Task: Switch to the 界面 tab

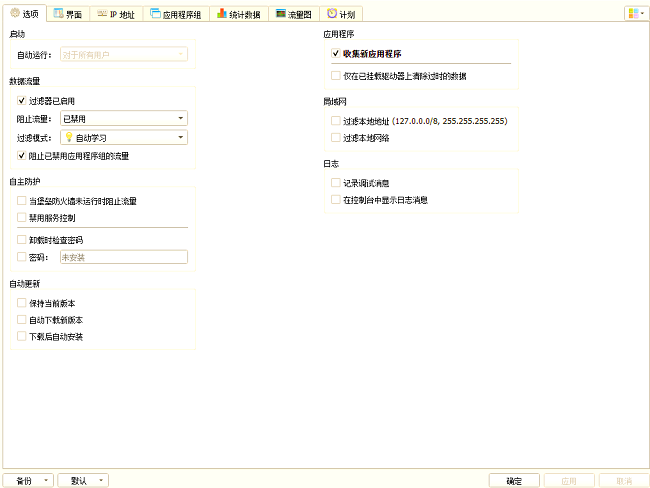Action: coord(68,14)
